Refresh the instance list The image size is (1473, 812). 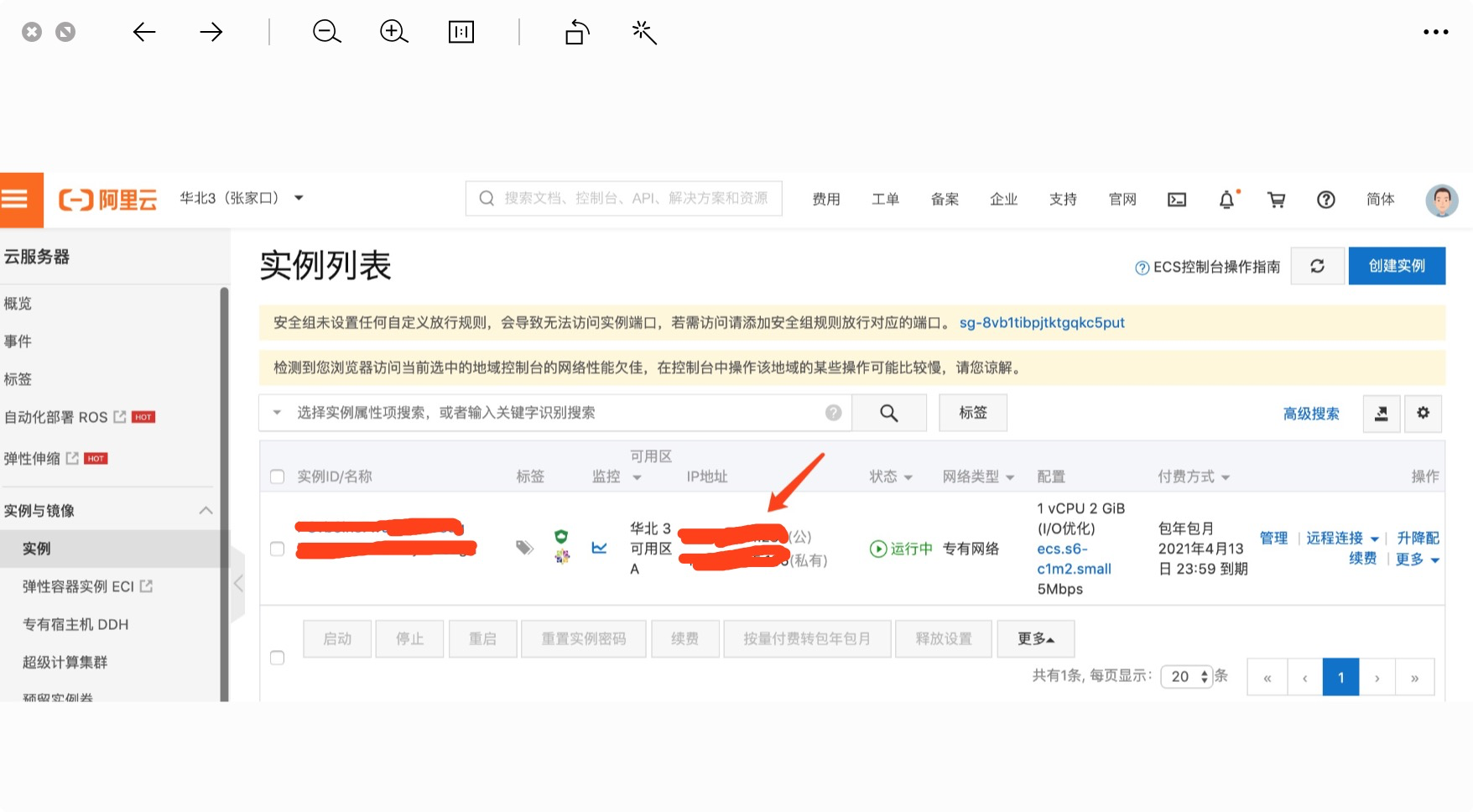coord(1318,266)
